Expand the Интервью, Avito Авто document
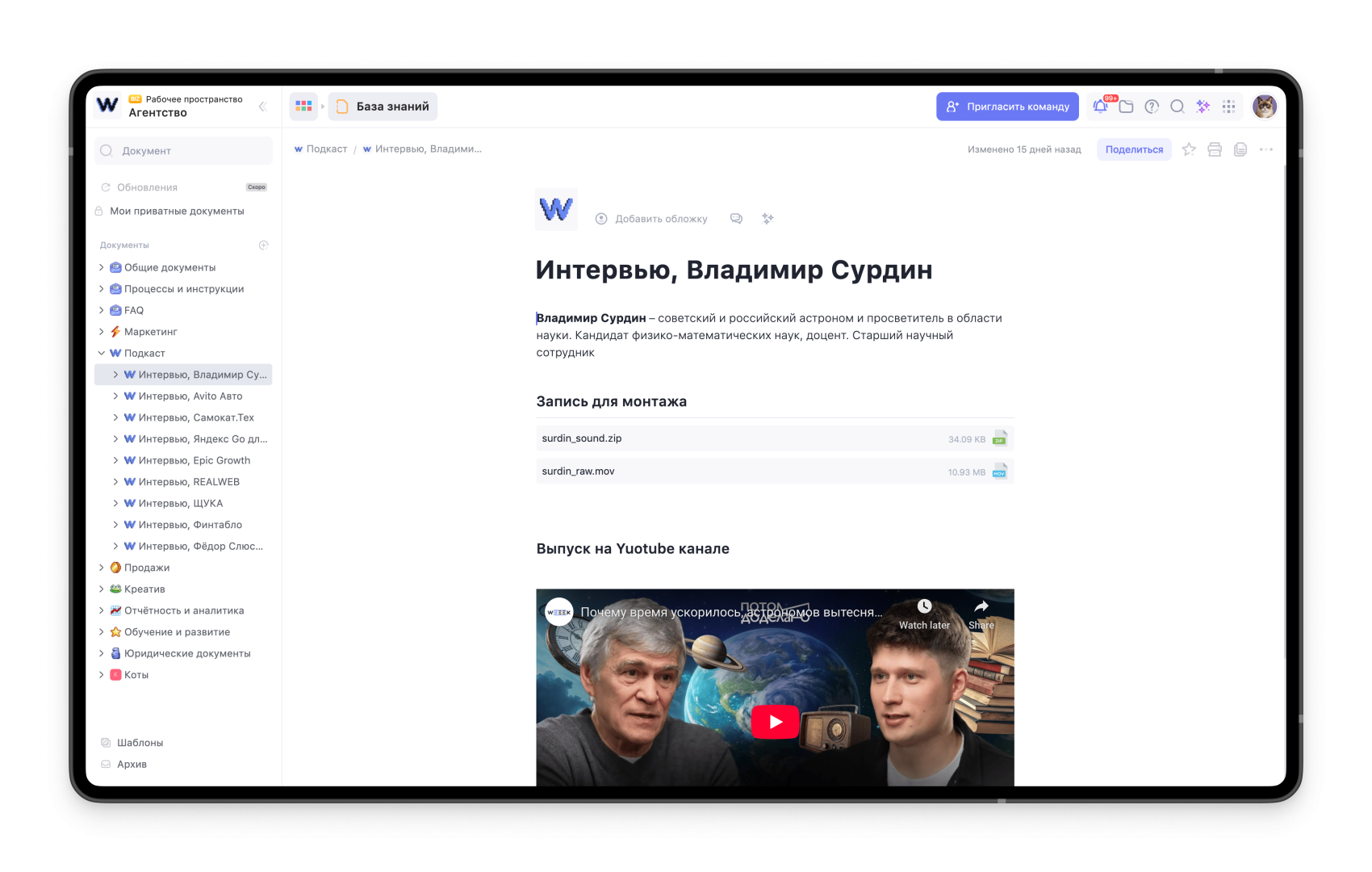 pos(115,396)
